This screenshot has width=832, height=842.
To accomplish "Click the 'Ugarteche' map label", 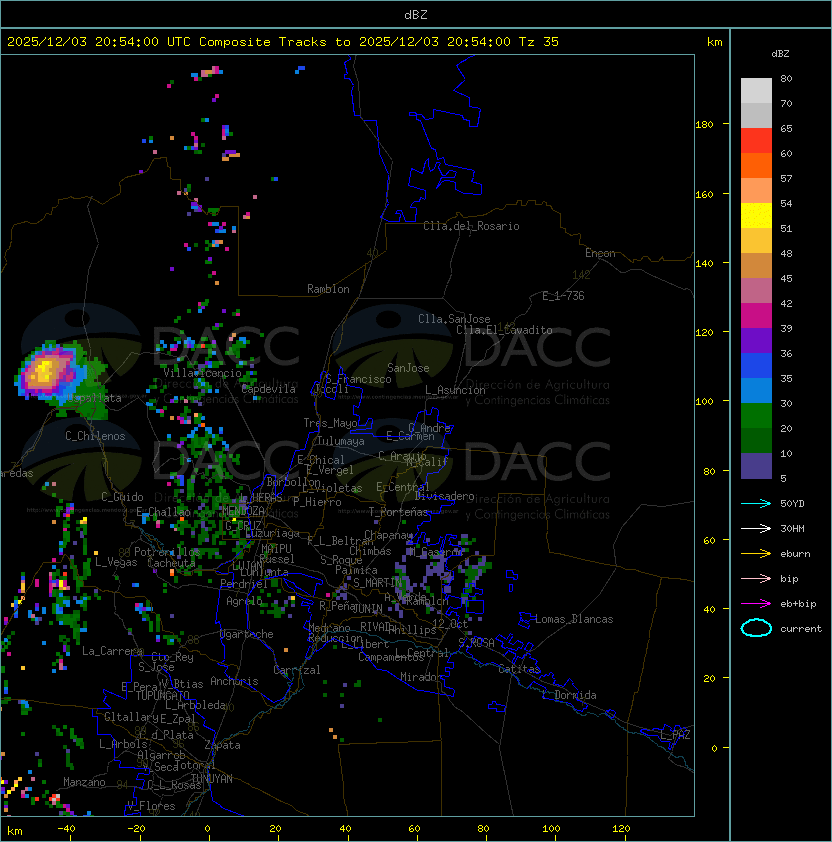I will click(x=247, y=634).
